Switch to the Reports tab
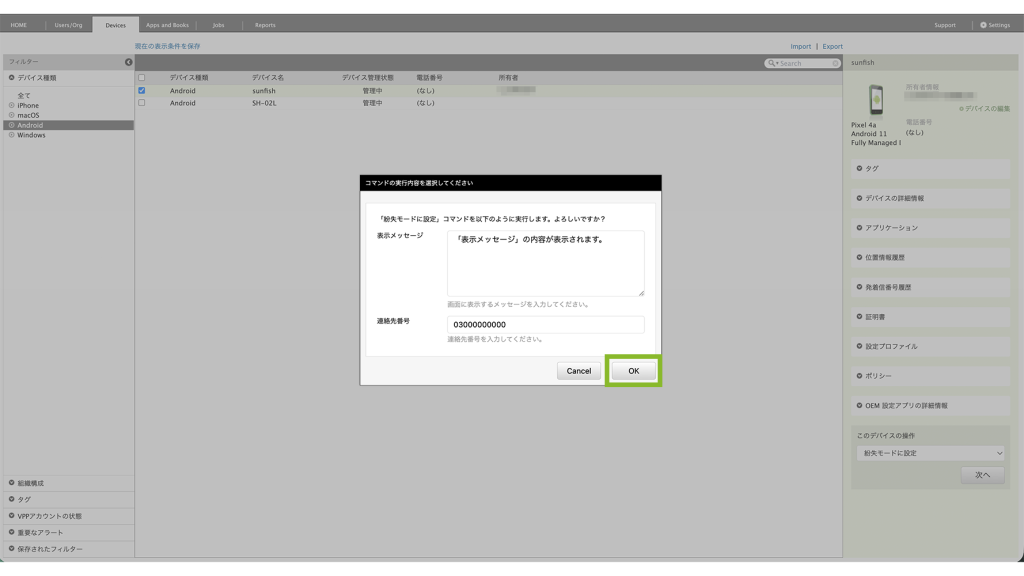The height and width of the screenshot is (576, 1024). (265, 25)
